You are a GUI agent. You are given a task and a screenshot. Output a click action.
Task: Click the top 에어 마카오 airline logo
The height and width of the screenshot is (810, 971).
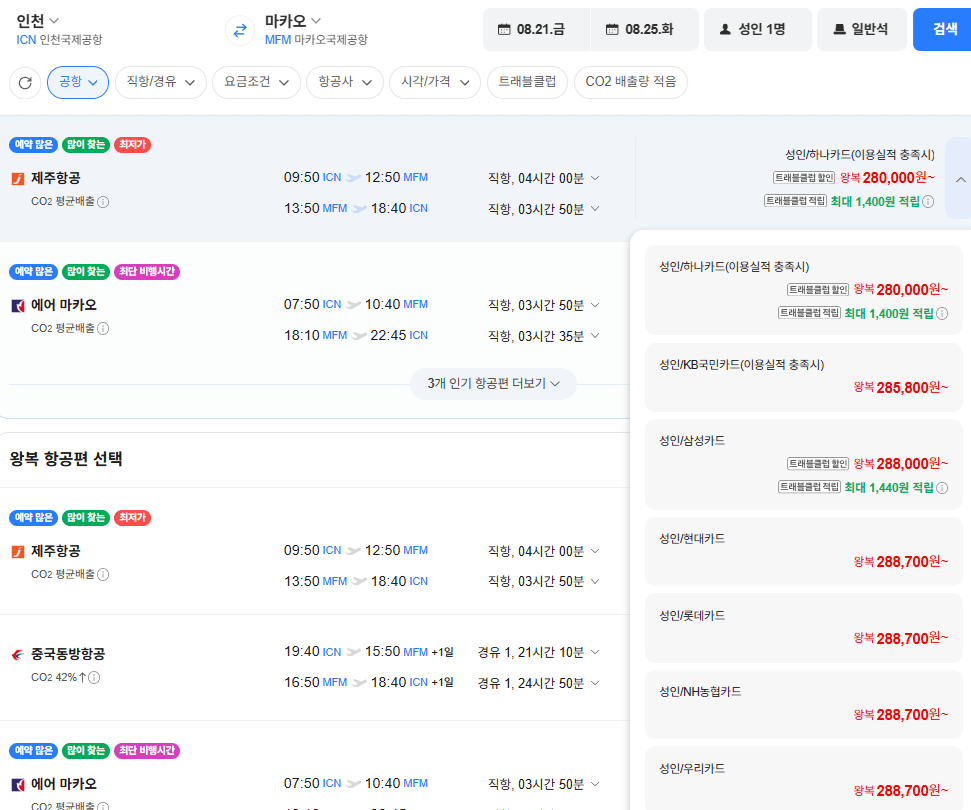tap(19, 306)
